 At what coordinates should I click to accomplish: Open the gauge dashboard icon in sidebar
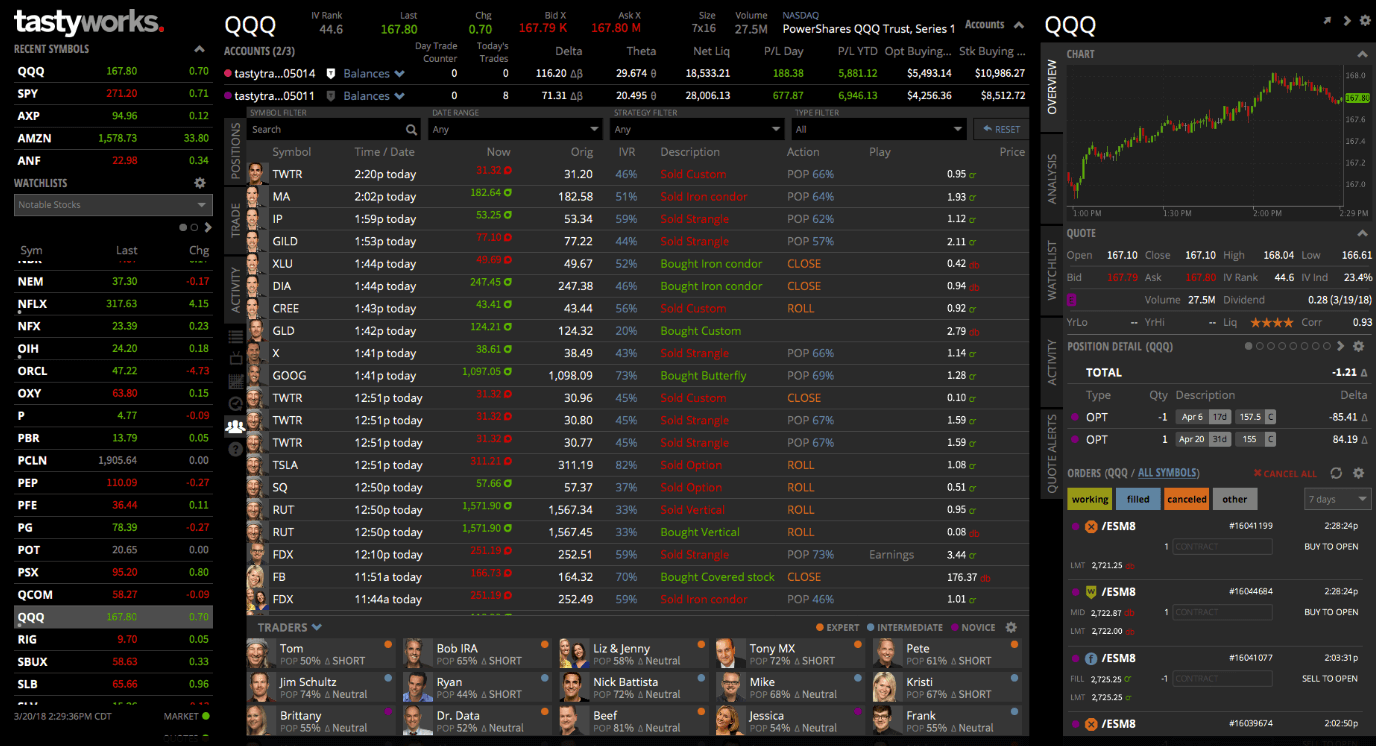[235, 403]
